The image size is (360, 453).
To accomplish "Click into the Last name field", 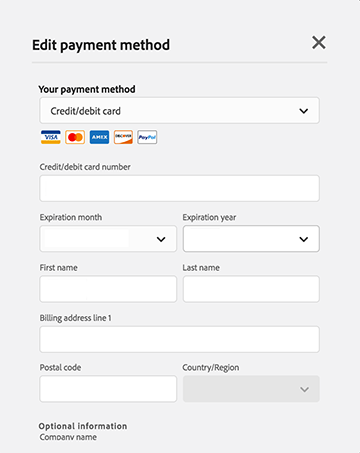I will pos(251,289).
